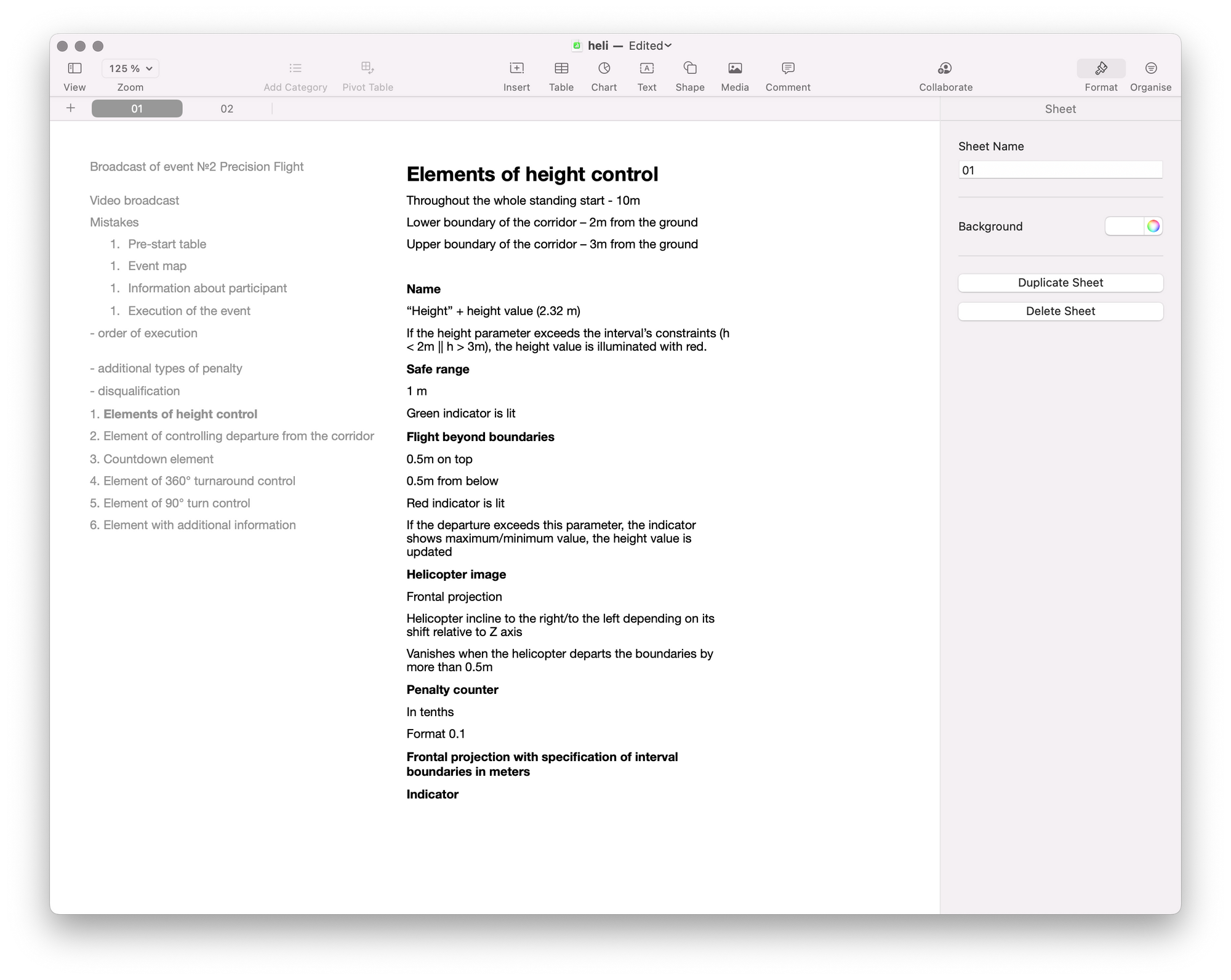Insert a Chart using the toolbar

click(604, 68)
